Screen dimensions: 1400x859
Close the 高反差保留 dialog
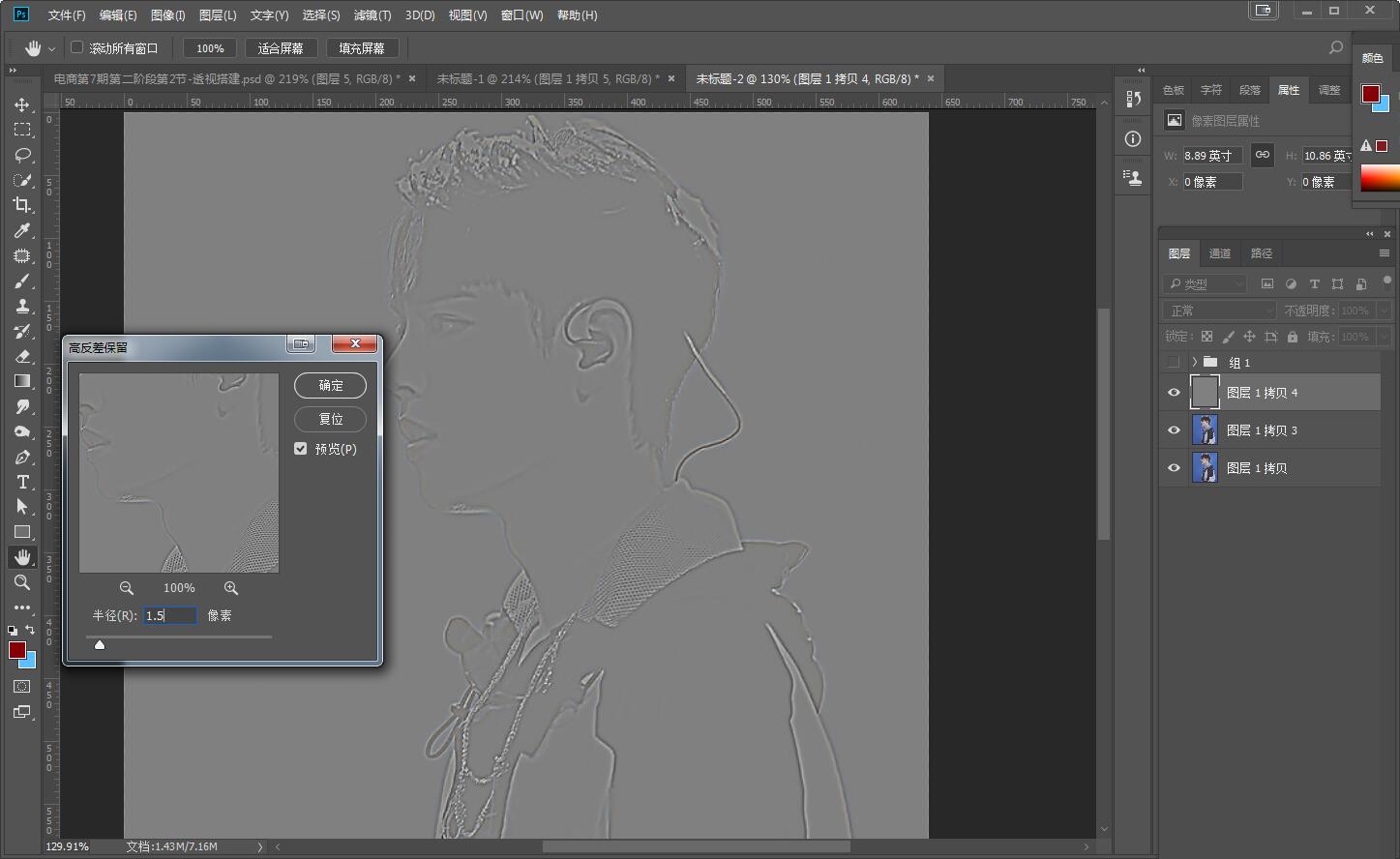(x=355, y=343)
